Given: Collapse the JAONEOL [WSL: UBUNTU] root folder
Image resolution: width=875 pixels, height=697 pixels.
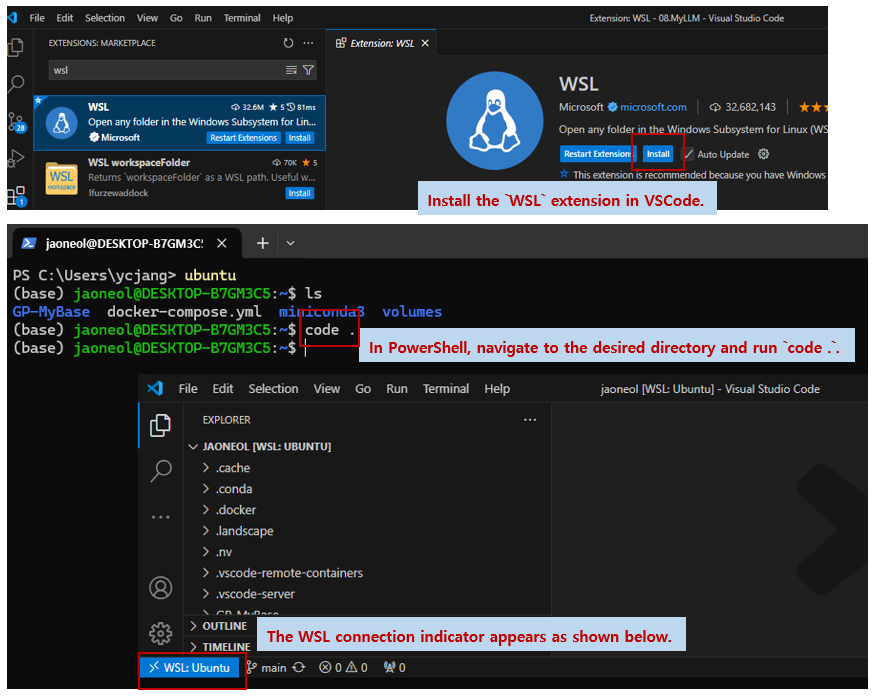Looking at the screenshot, I should (x=260, y=446).
